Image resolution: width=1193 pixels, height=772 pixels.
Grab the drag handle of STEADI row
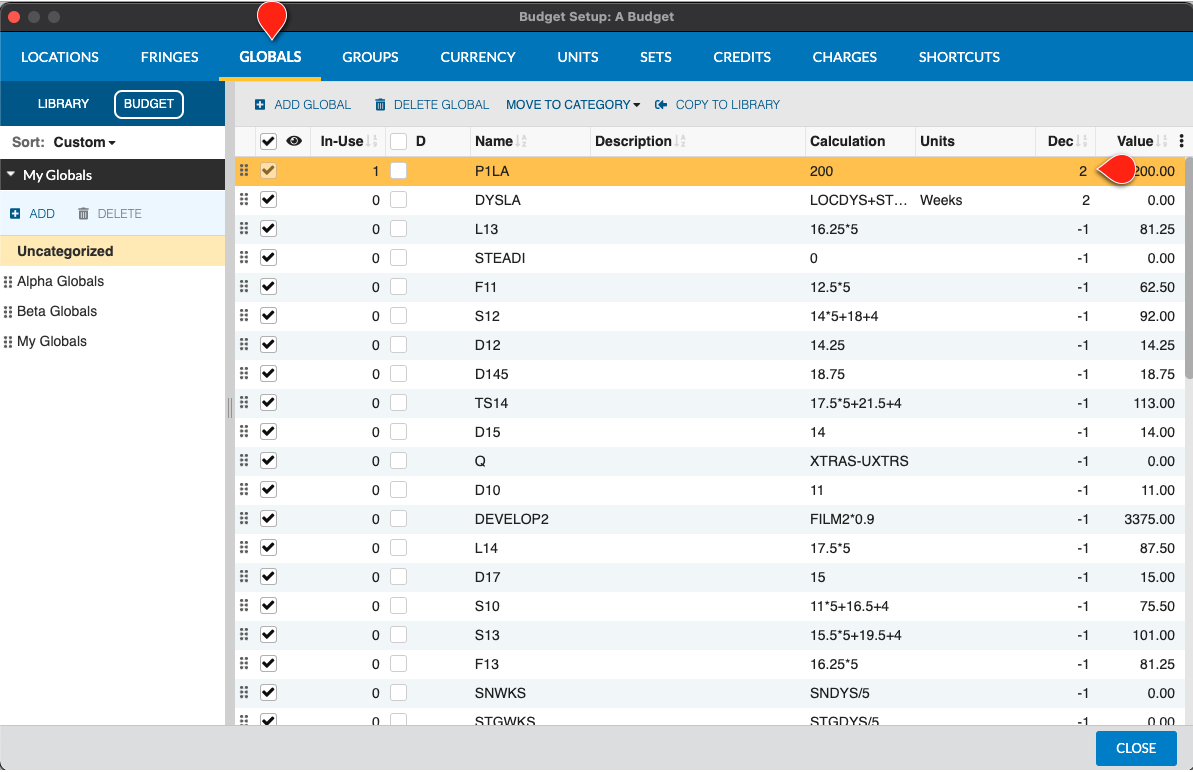(x=244, y=258)
